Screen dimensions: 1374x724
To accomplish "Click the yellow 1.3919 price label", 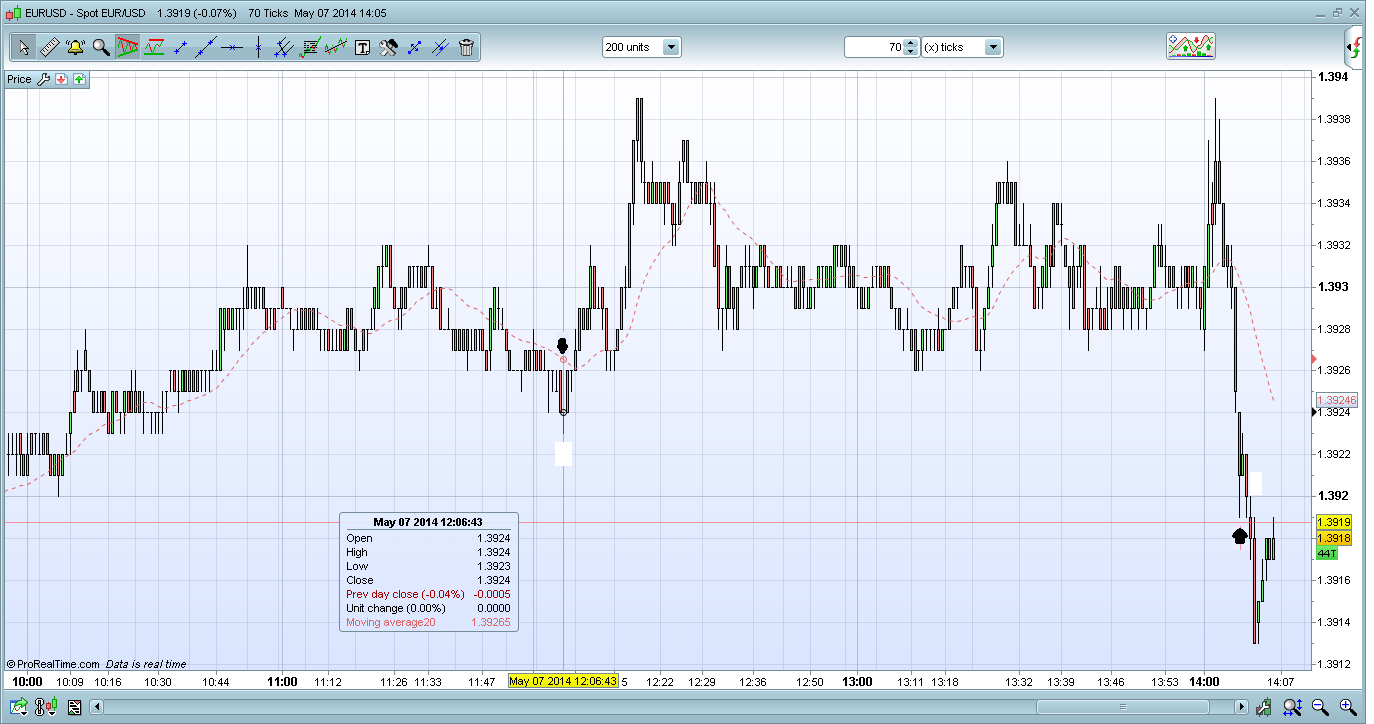I will click(1334, 522).
